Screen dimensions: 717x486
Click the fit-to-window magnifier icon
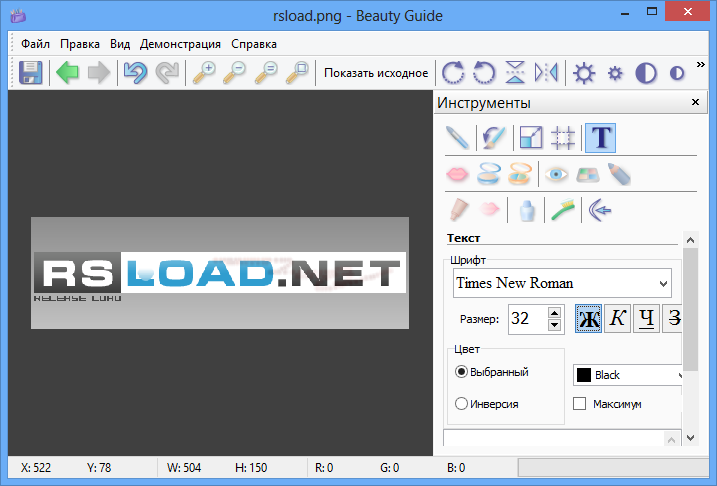point(297,73)
